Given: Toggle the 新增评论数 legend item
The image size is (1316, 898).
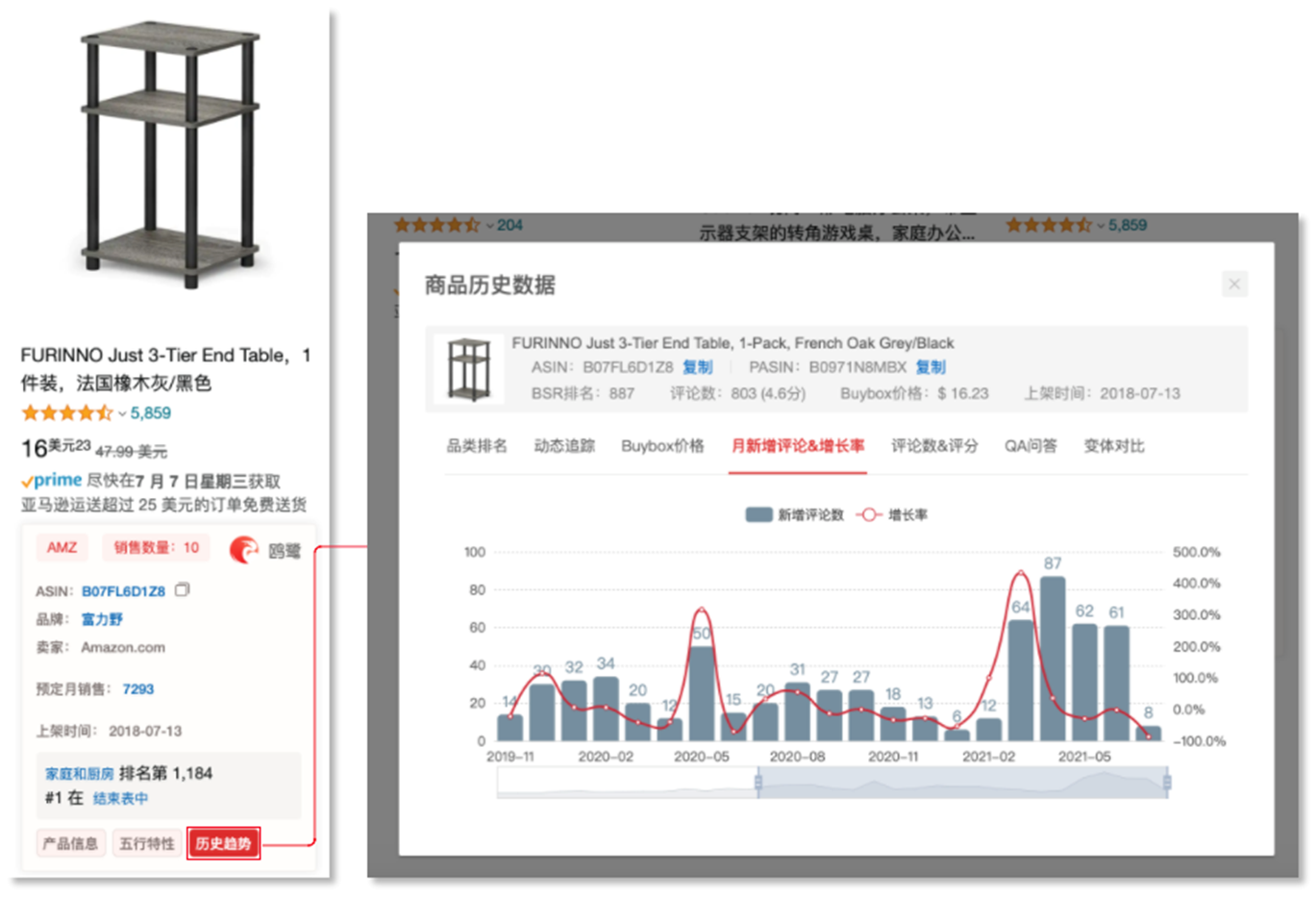Looking at the screenshot, I should coord(794,514).
